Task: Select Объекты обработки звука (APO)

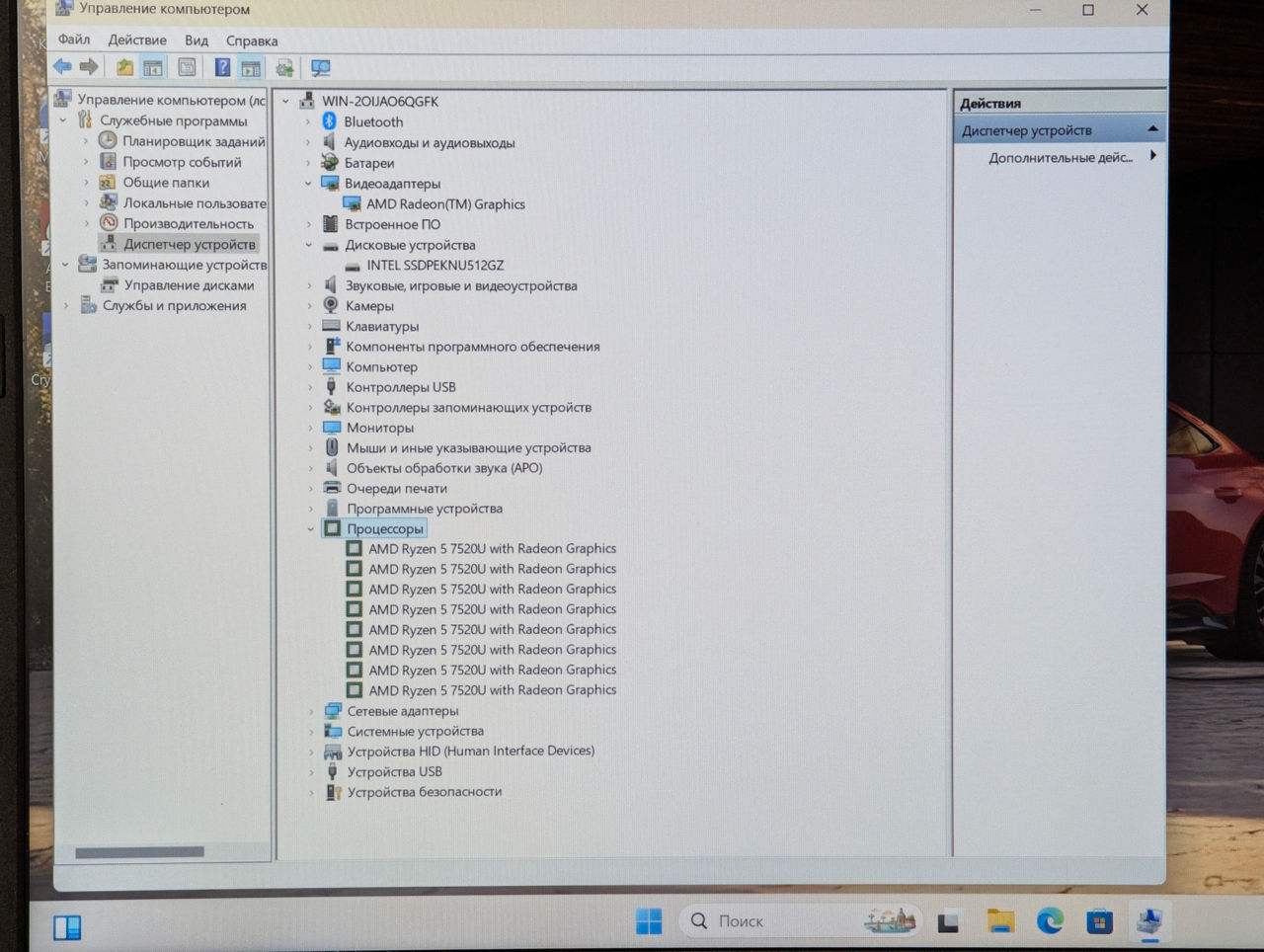Action: point(444,468)
